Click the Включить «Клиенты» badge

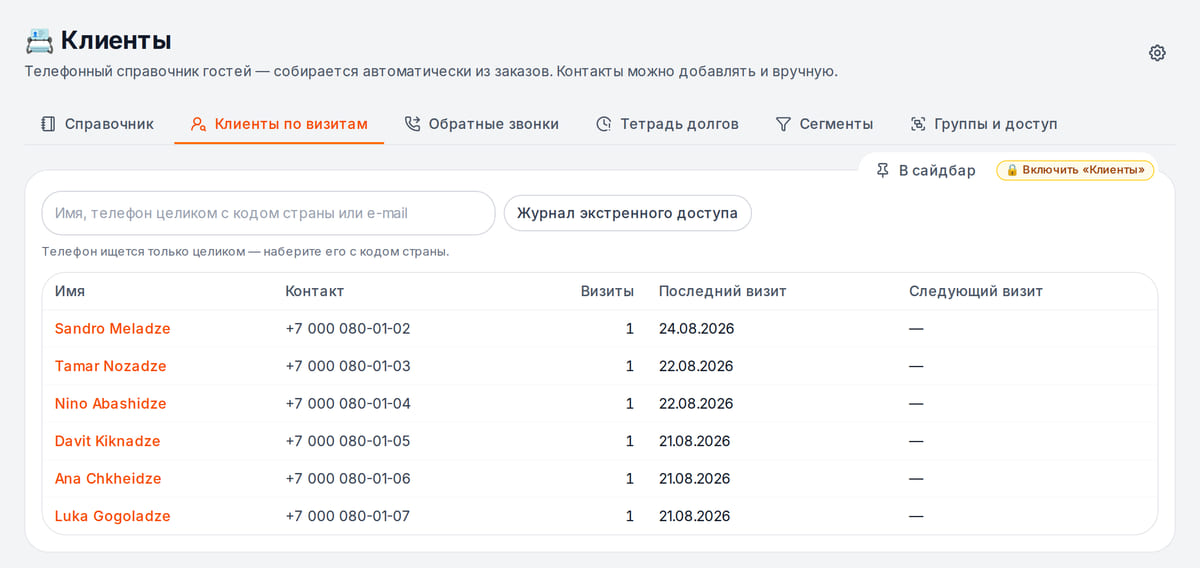click(x=1075, y=170)
